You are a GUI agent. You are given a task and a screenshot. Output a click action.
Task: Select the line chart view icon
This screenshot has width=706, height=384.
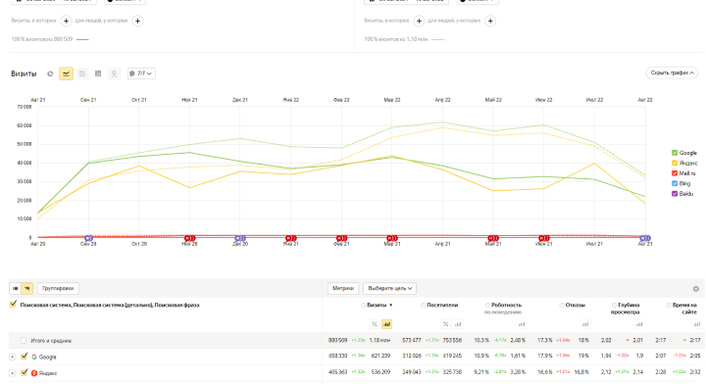(x=66, y=73)
